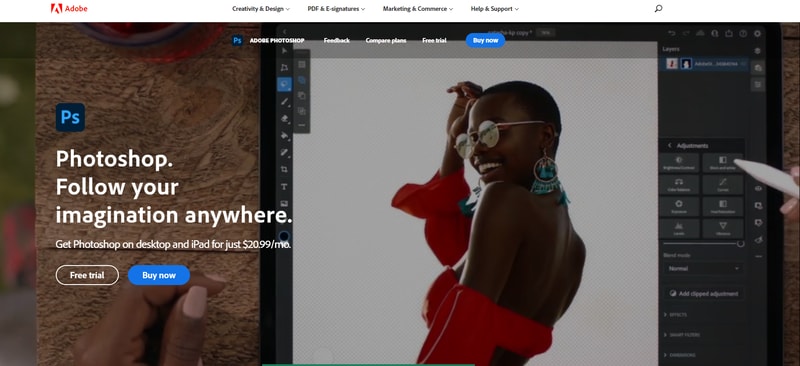Click the hero blue Buy now button

tap(159, 275)
